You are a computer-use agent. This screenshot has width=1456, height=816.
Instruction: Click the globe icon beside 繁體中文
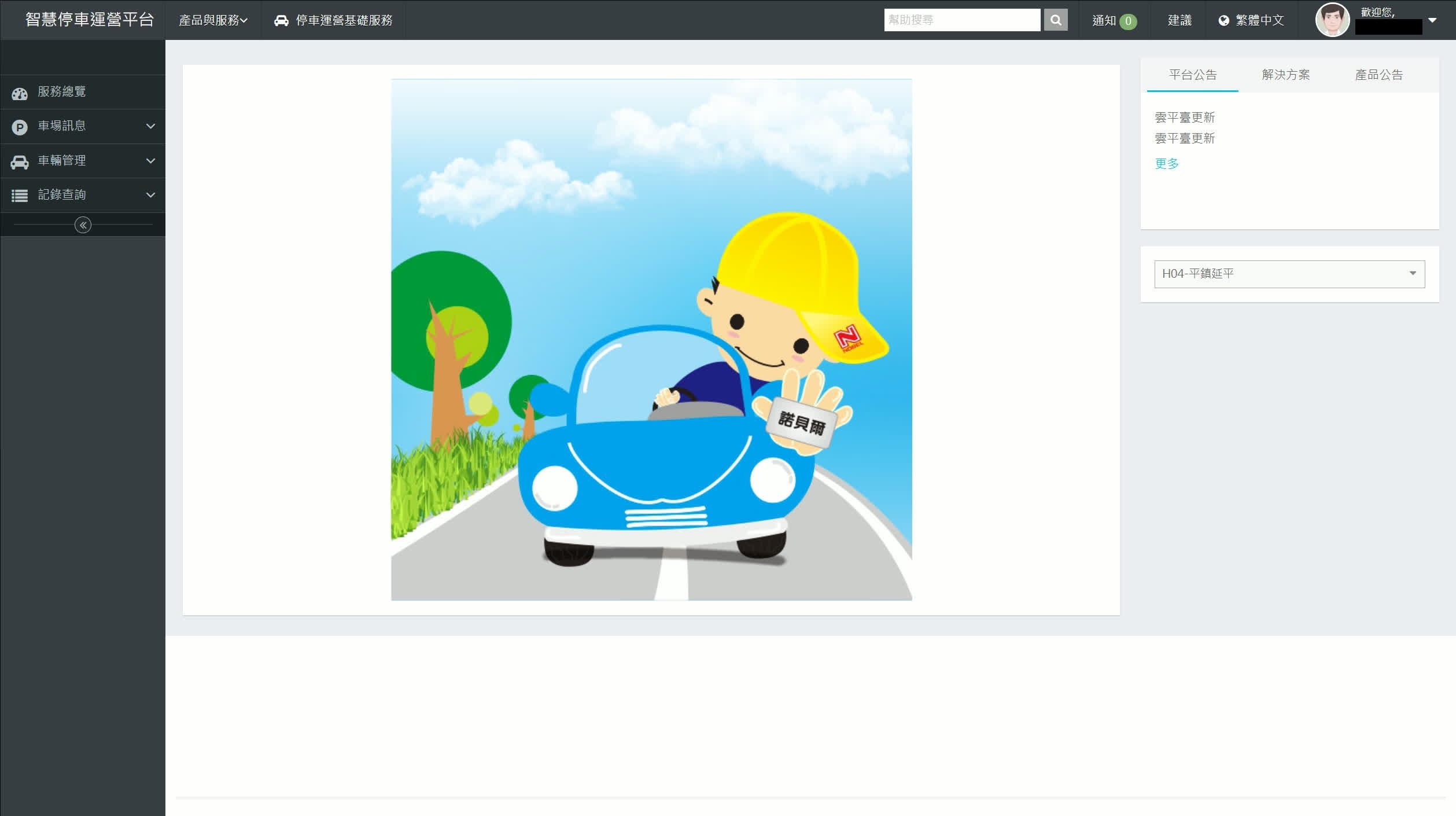[x=1223, y=21]
